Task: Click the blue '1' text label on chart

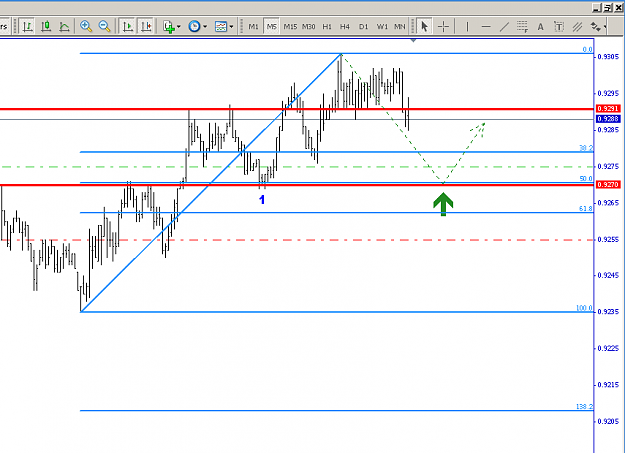Action: (x=262, y=200)
